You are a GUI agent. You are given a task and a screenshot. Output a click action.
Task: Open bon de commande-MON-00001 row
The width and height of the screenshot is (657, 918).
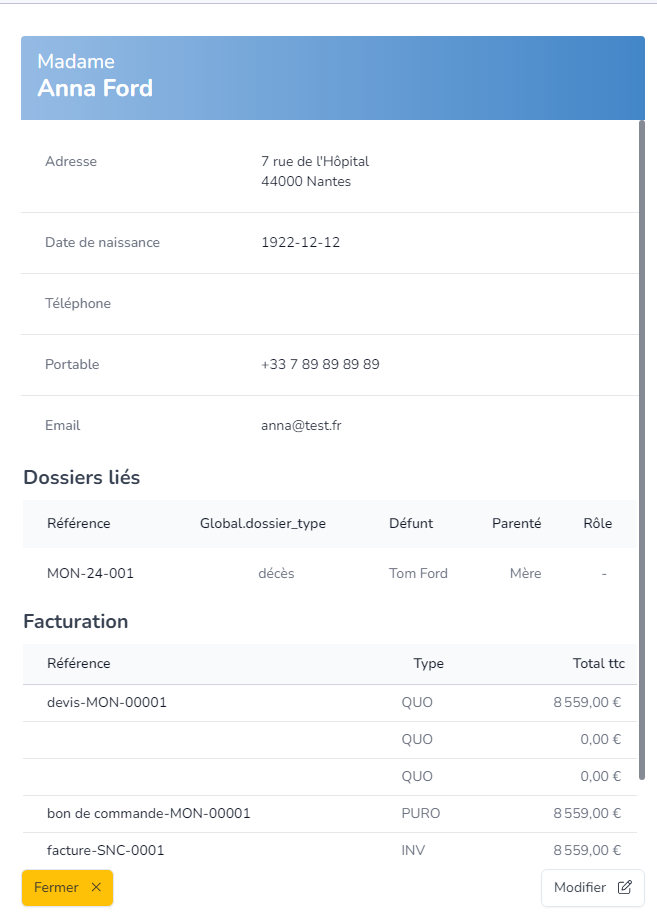point(148,814)
